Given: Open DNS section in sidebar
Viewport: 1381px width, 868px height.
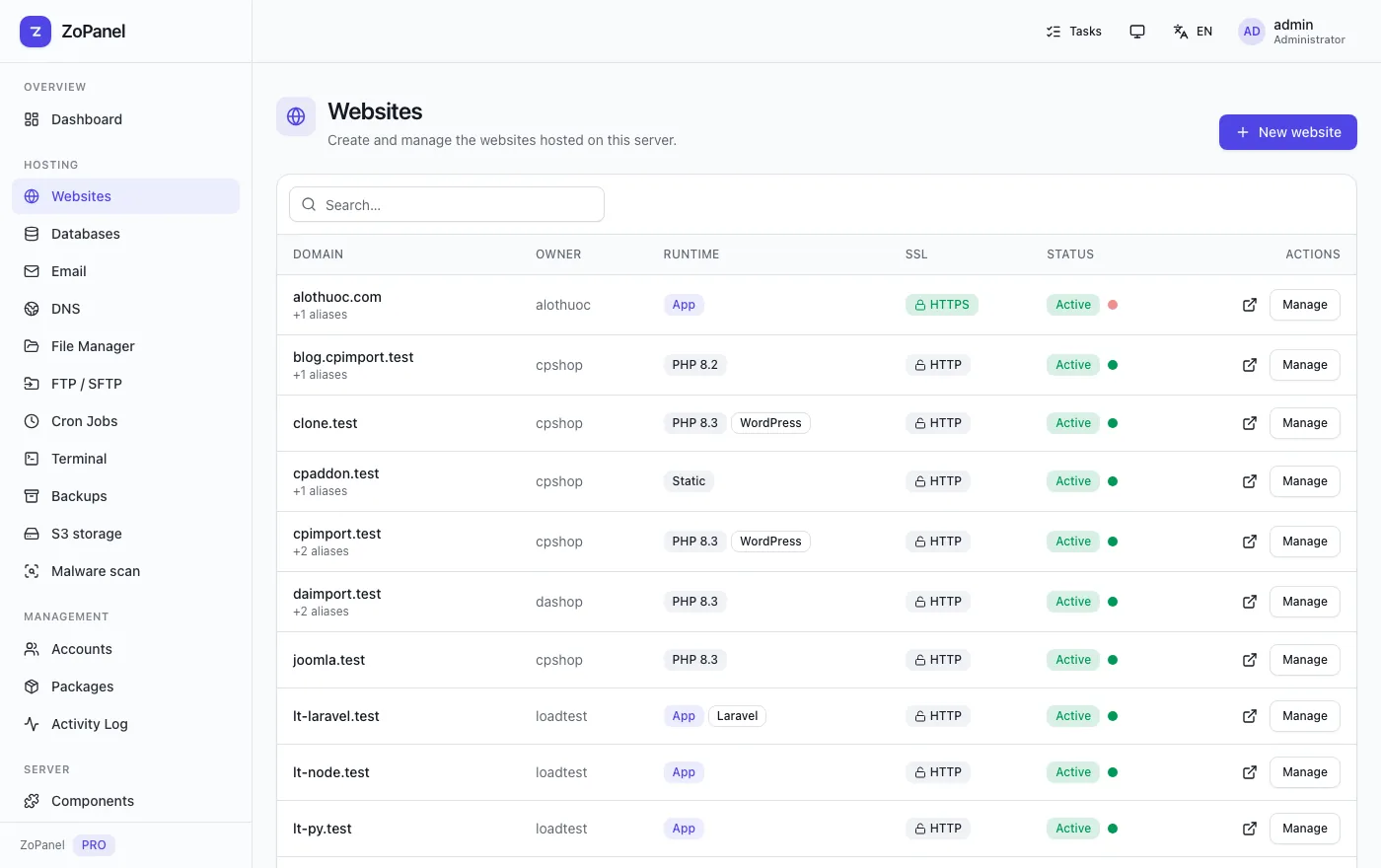Looking at the screenshot, I should (126, 309).
